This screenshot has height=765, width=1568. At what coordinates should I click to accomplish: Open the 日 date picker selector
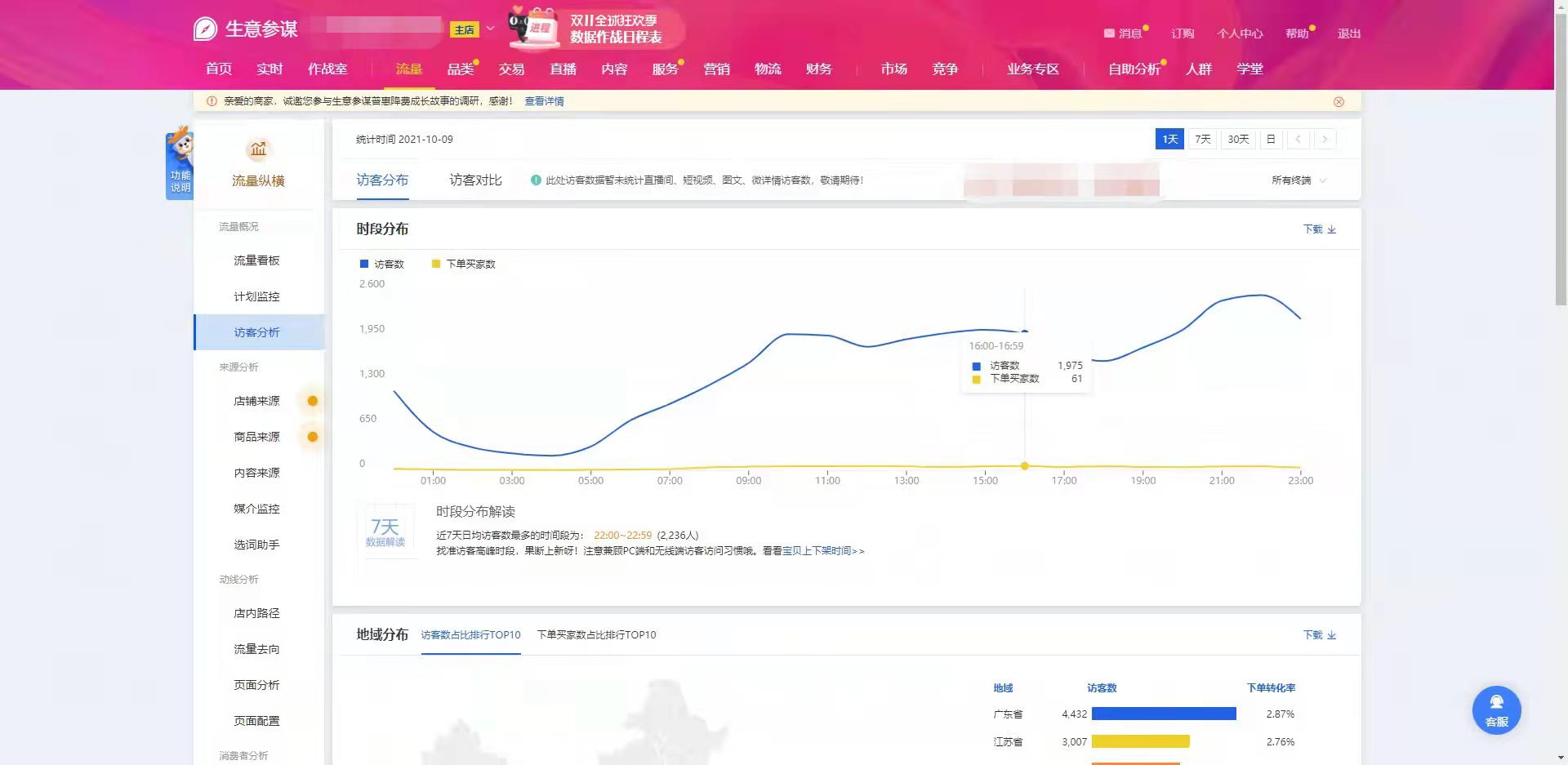(x=1270, y=140)
